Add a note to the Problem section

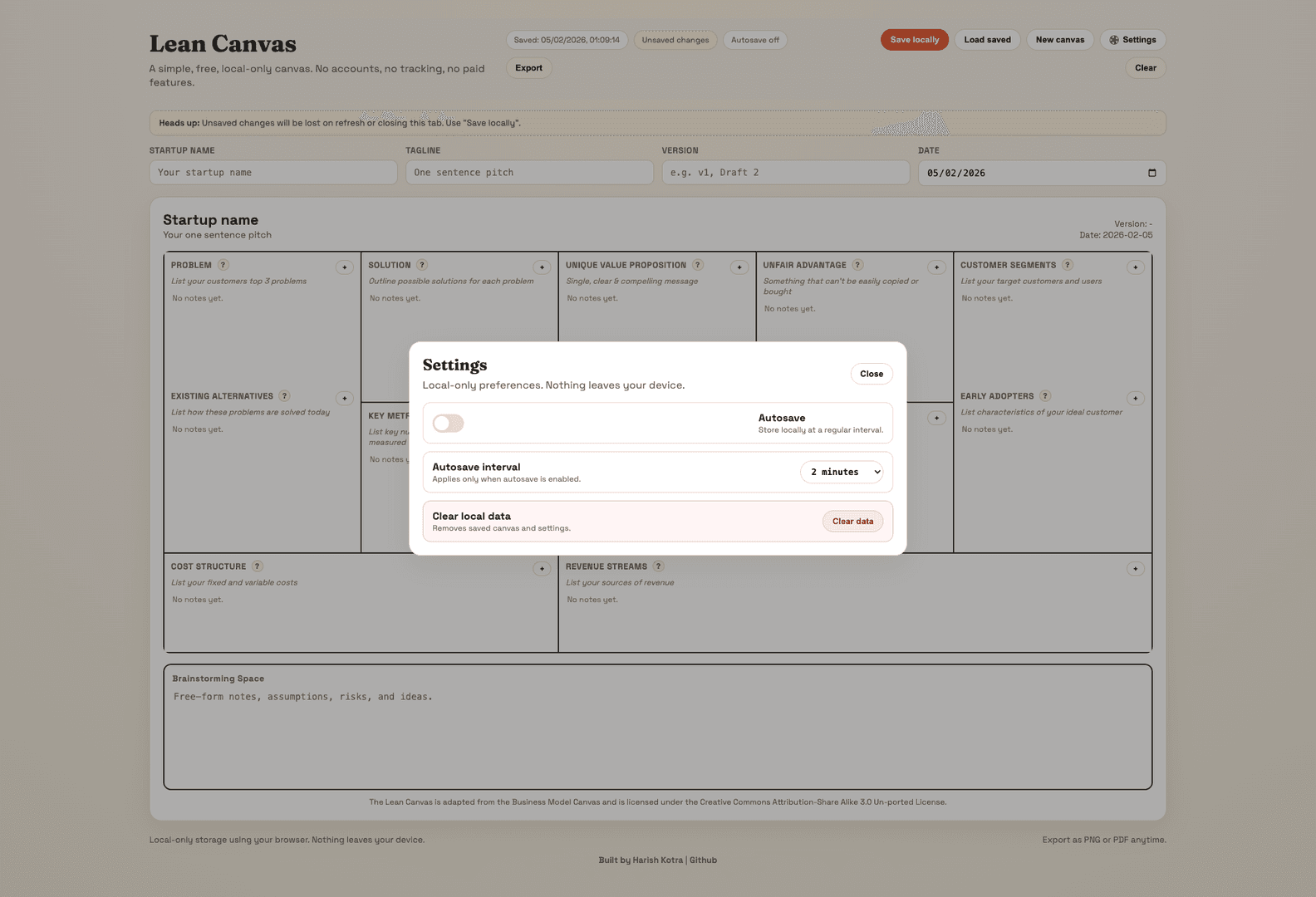point(345,267)
